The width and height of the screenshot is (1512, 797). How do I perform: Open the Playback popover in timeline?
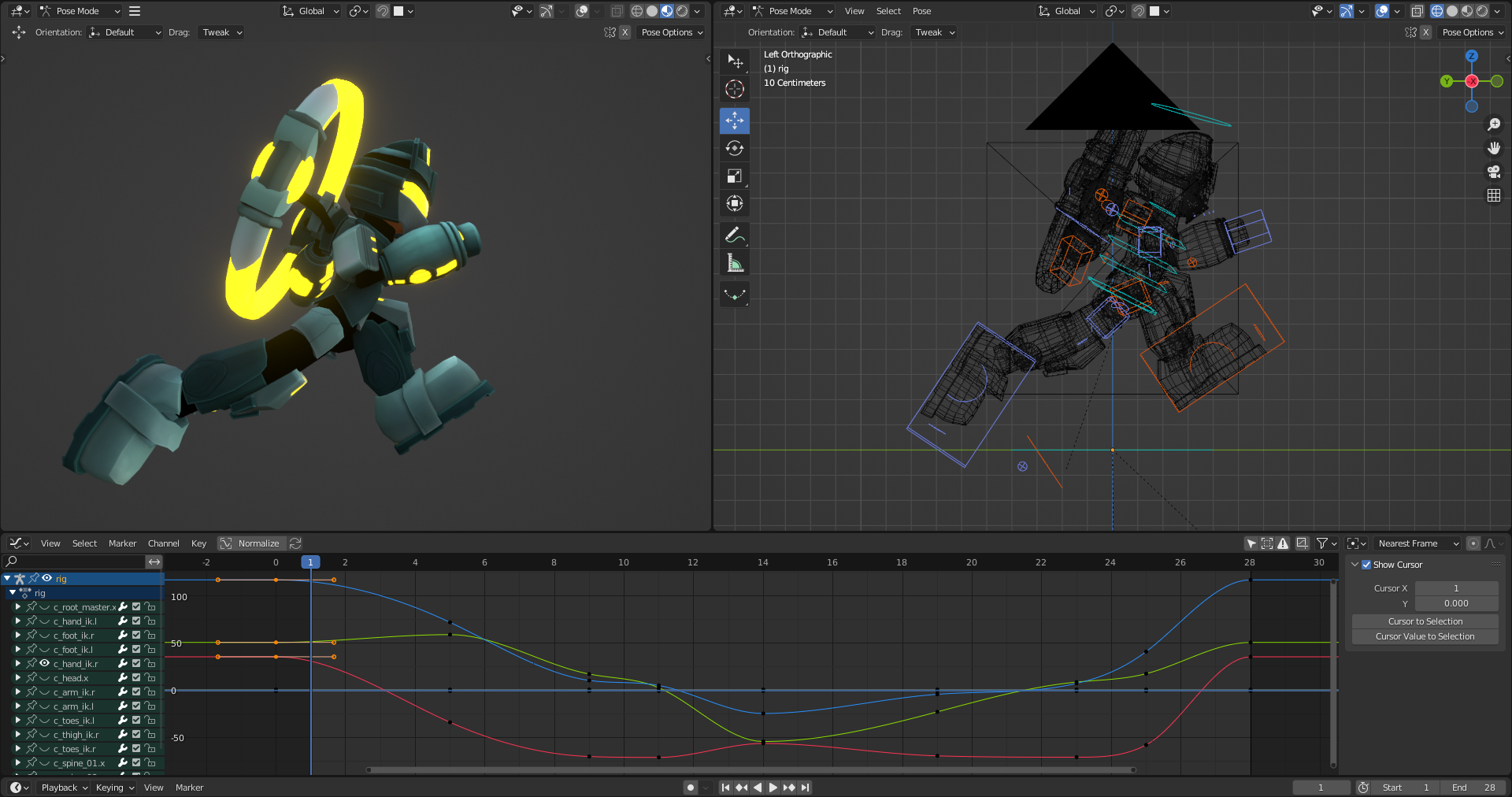(x=65, y=788)
